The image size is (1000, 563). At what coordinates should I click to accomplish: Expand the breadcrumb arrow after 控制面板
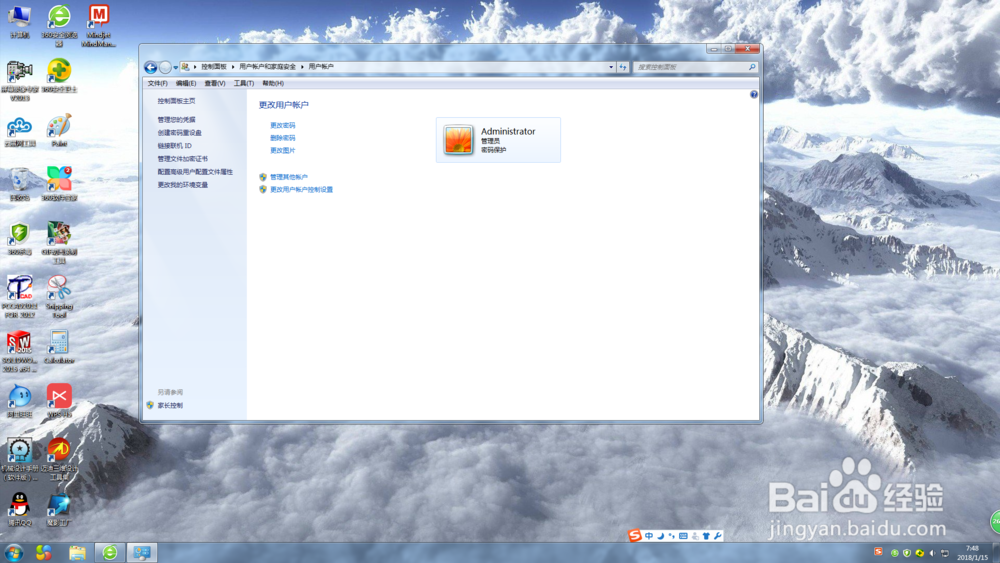pos(233,66)
